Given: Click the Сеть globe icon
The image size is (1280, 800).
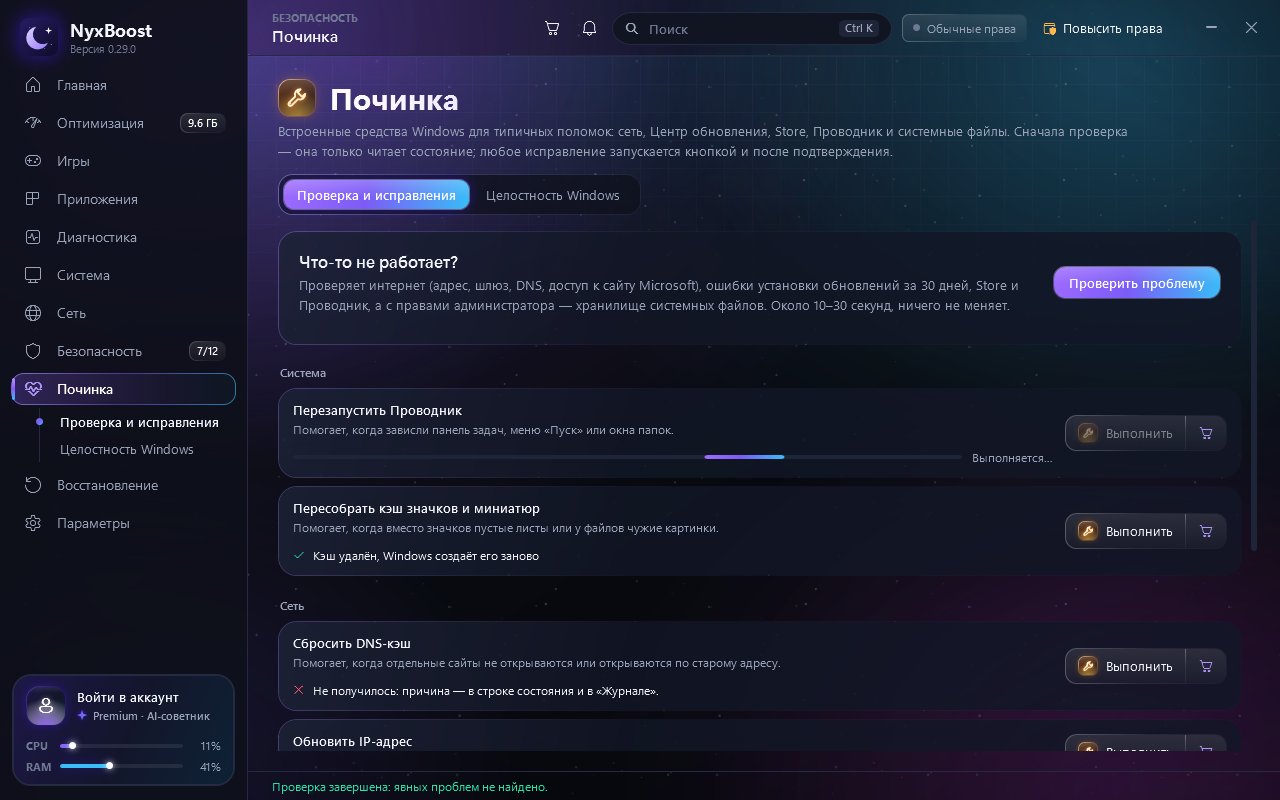Looking at the screenshot, I should pos(34,313).
